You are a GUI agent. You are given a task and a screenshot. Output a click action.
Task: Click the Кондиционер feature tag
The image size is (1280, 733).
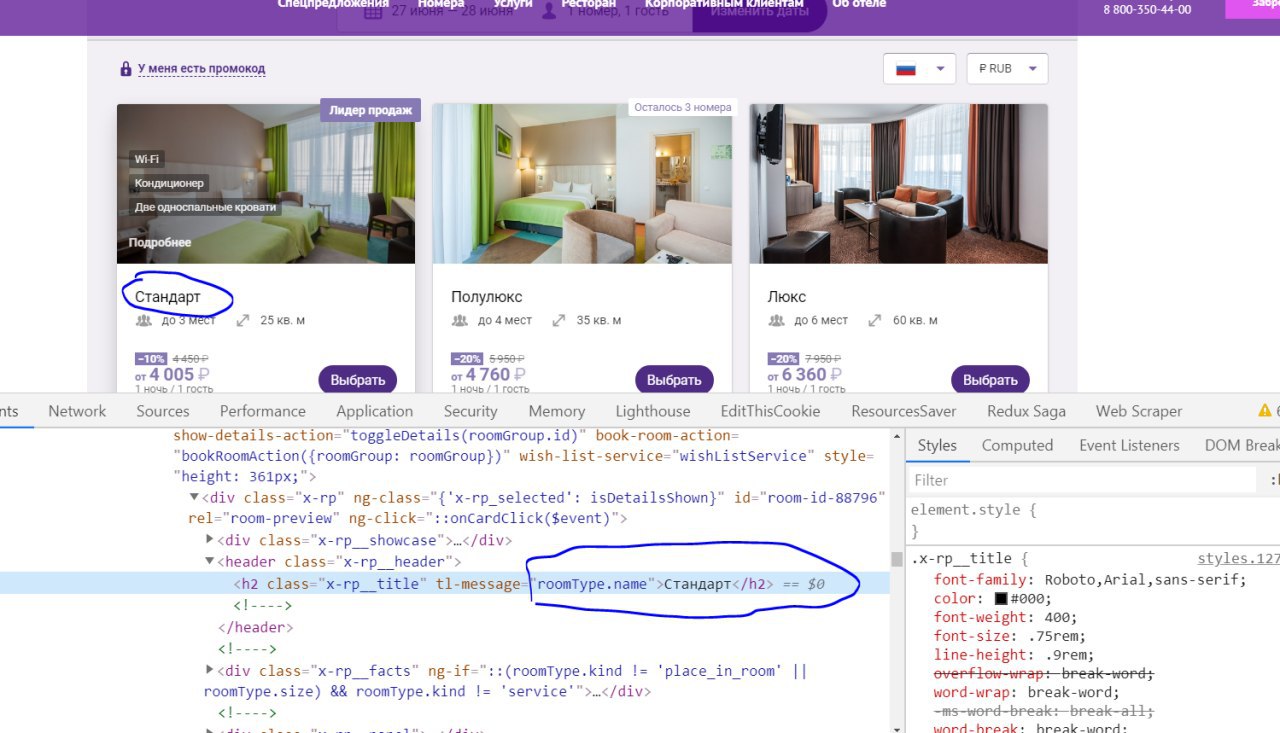point(169,184)
